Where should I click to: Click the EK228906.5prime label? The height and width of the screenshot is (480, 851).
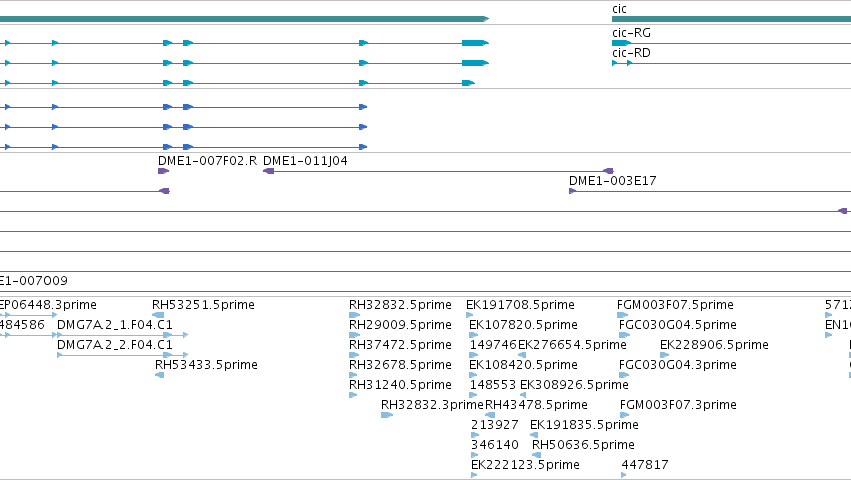pyautogui.click(x=714, y=345)
